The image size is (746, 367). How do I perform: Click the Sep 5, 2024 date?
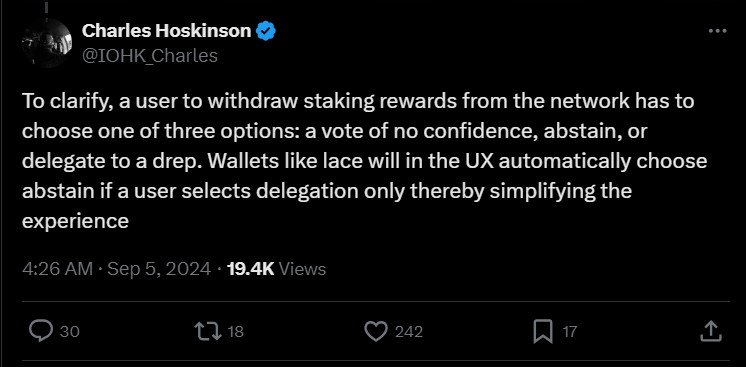(159, 269)
